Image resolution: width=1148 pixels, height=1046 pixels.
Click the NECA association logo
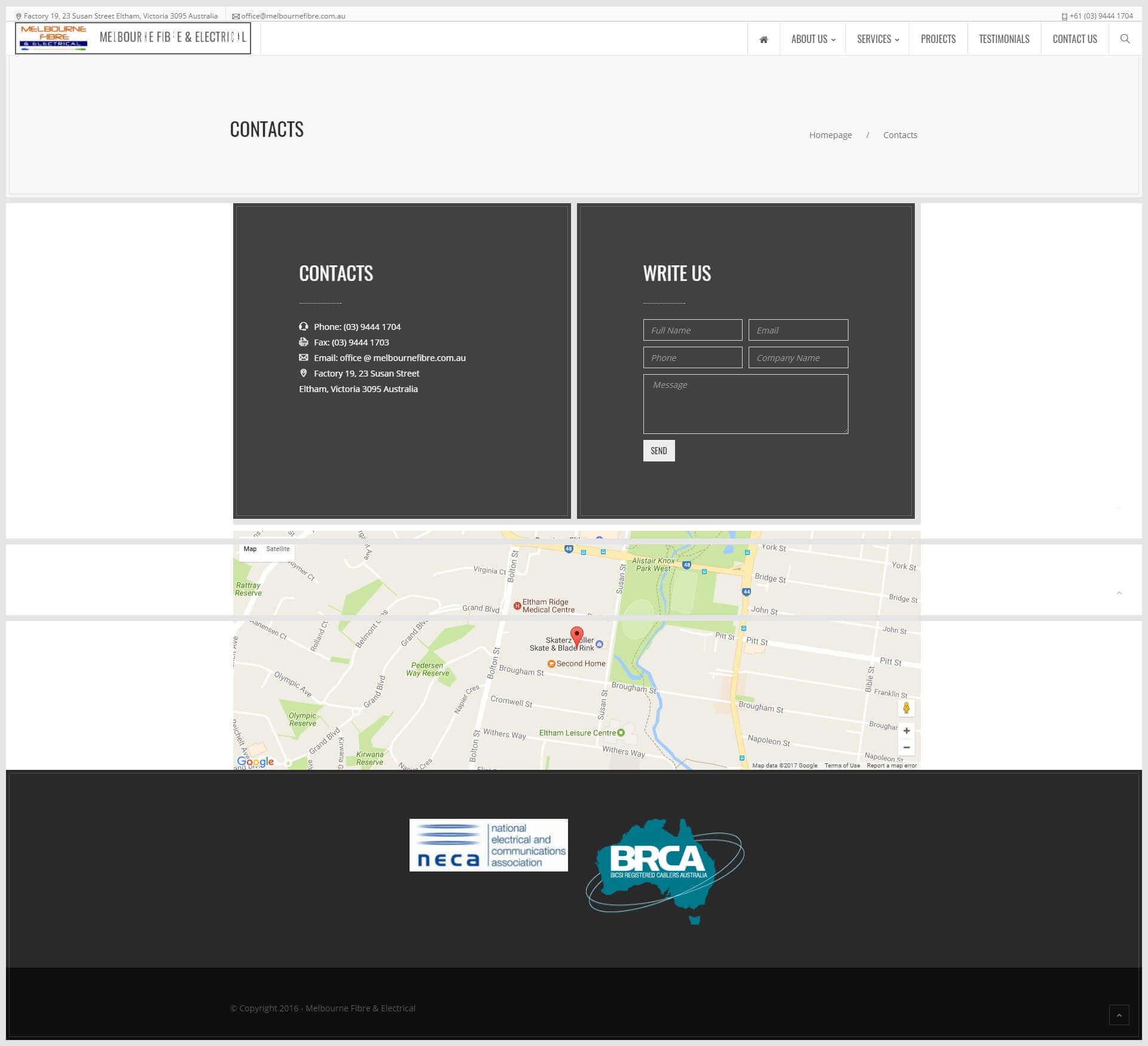[x=488, y=845]
